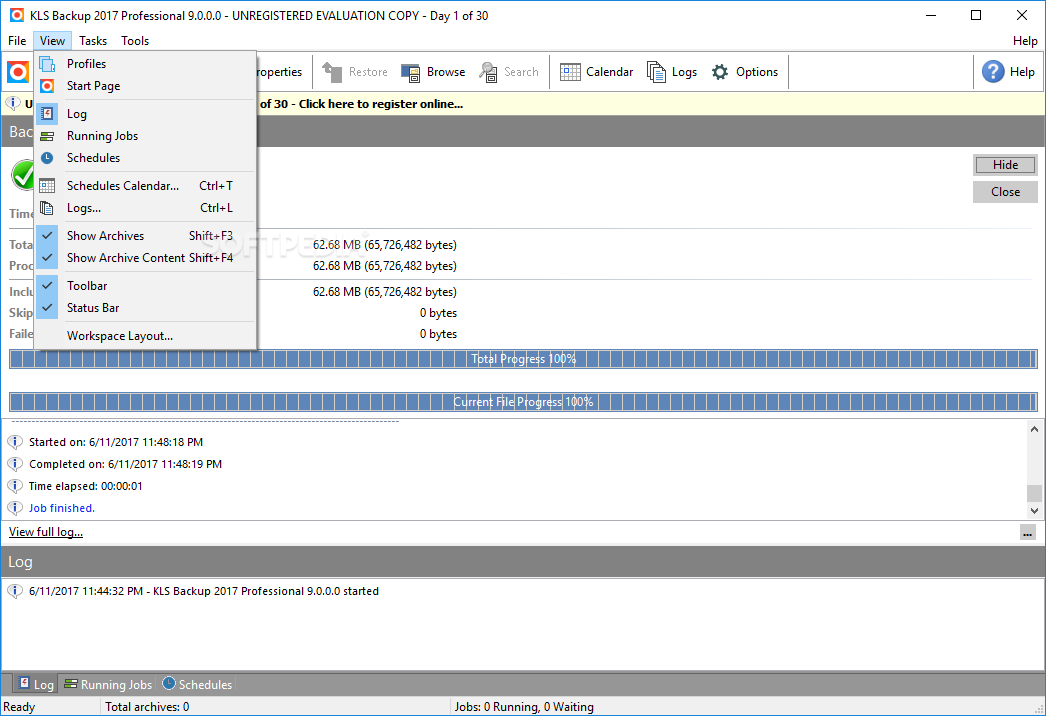
Task: Open View full log... link
Action: 46,532
